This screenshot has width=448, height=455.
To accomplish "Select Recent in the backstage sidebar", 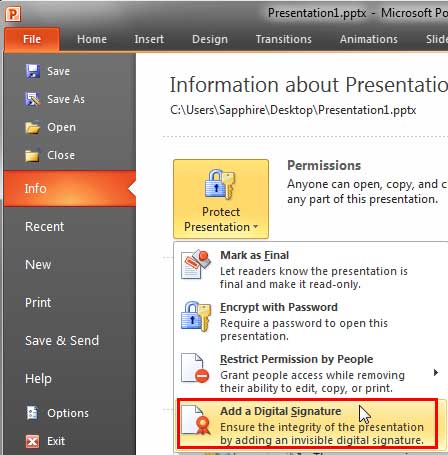I will [45, 227].
